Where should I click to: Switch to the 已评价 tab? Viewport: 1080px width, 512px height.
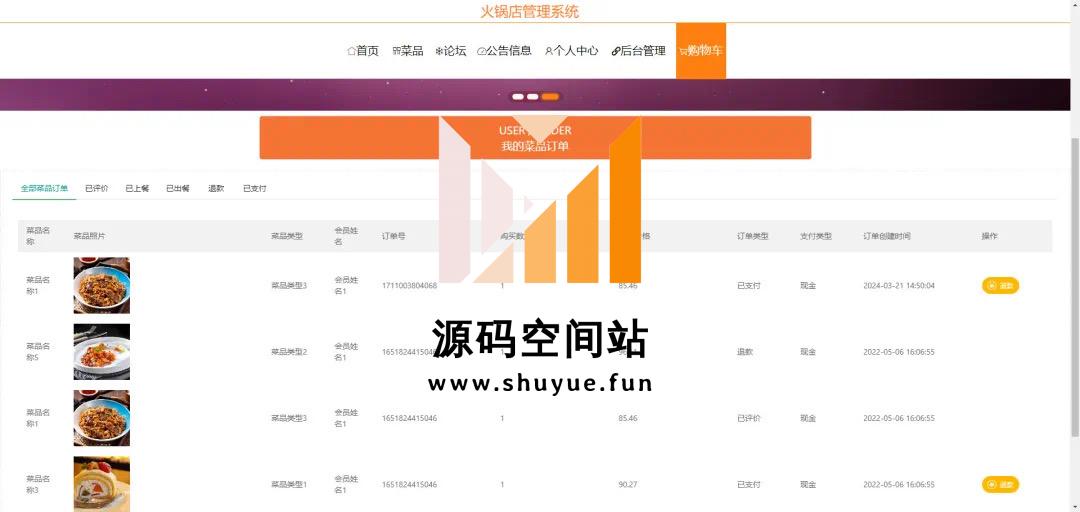click(x=96, y=188)
